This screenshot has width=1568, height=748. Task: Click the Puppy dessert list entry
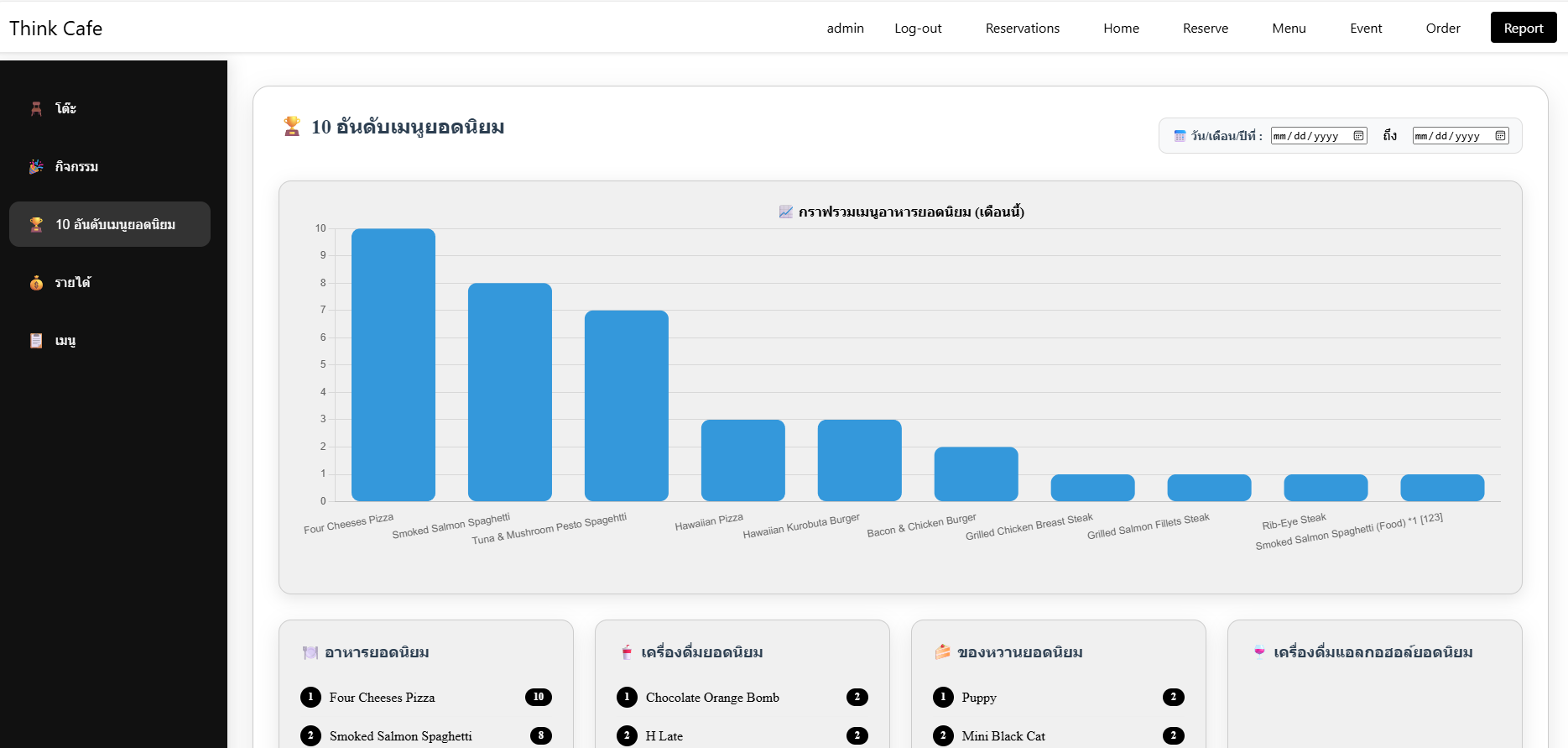tap(1059, 697)
